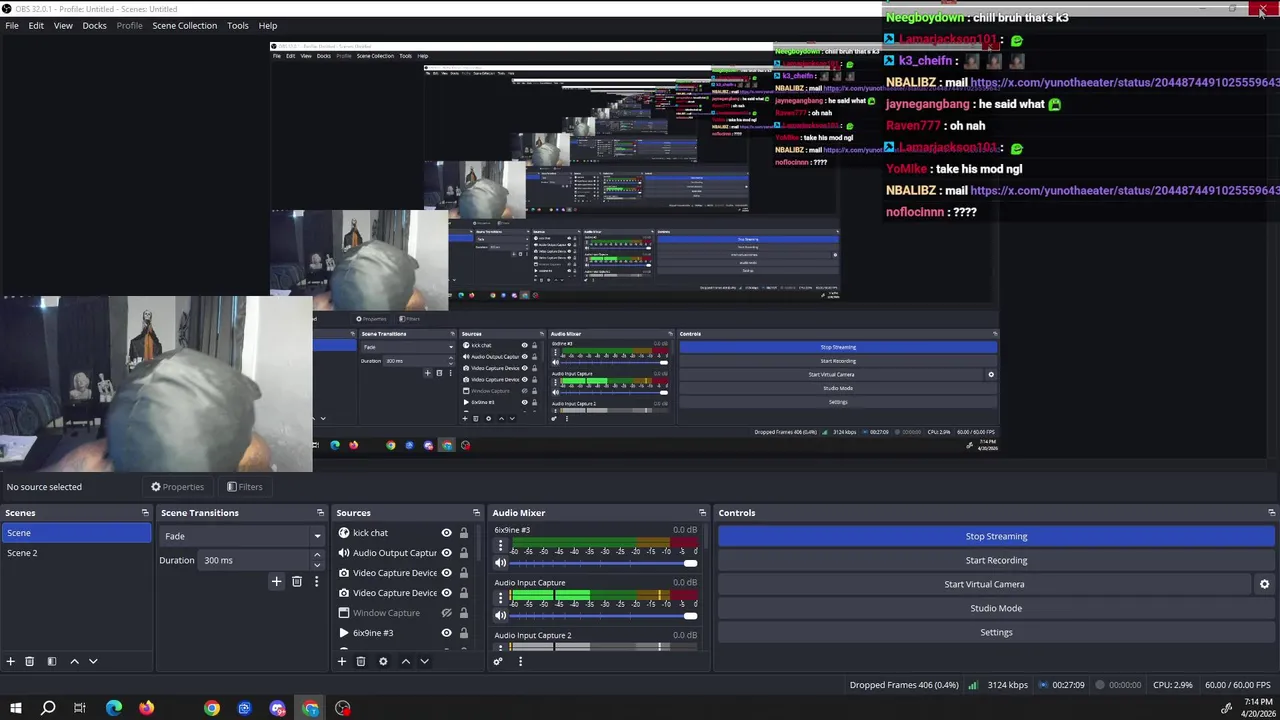Open the Docks menu
Image resolution: width=1280 pixels, height=720 pixels.
pos(94,25)
